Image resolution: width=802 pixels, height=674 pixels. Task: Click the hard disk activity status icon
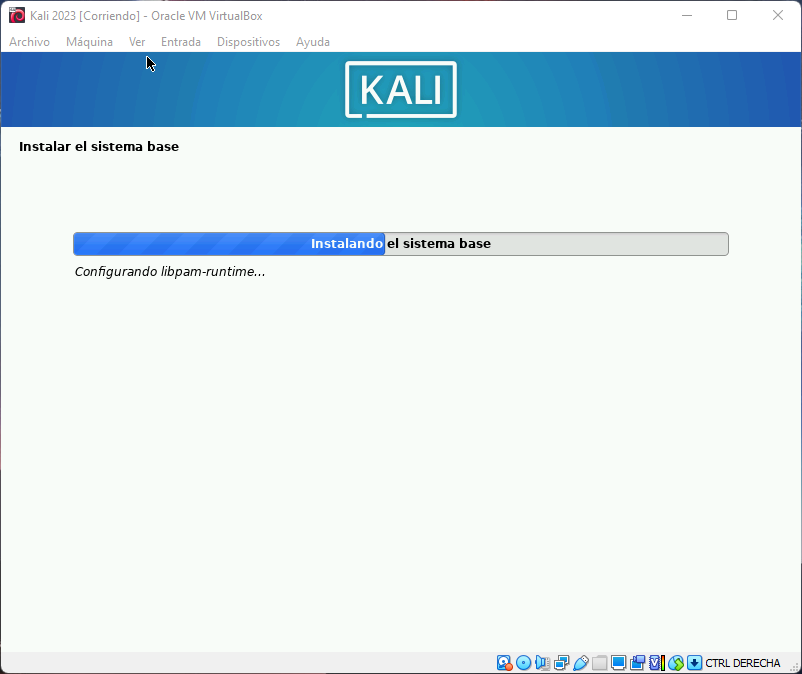[504, 663]
